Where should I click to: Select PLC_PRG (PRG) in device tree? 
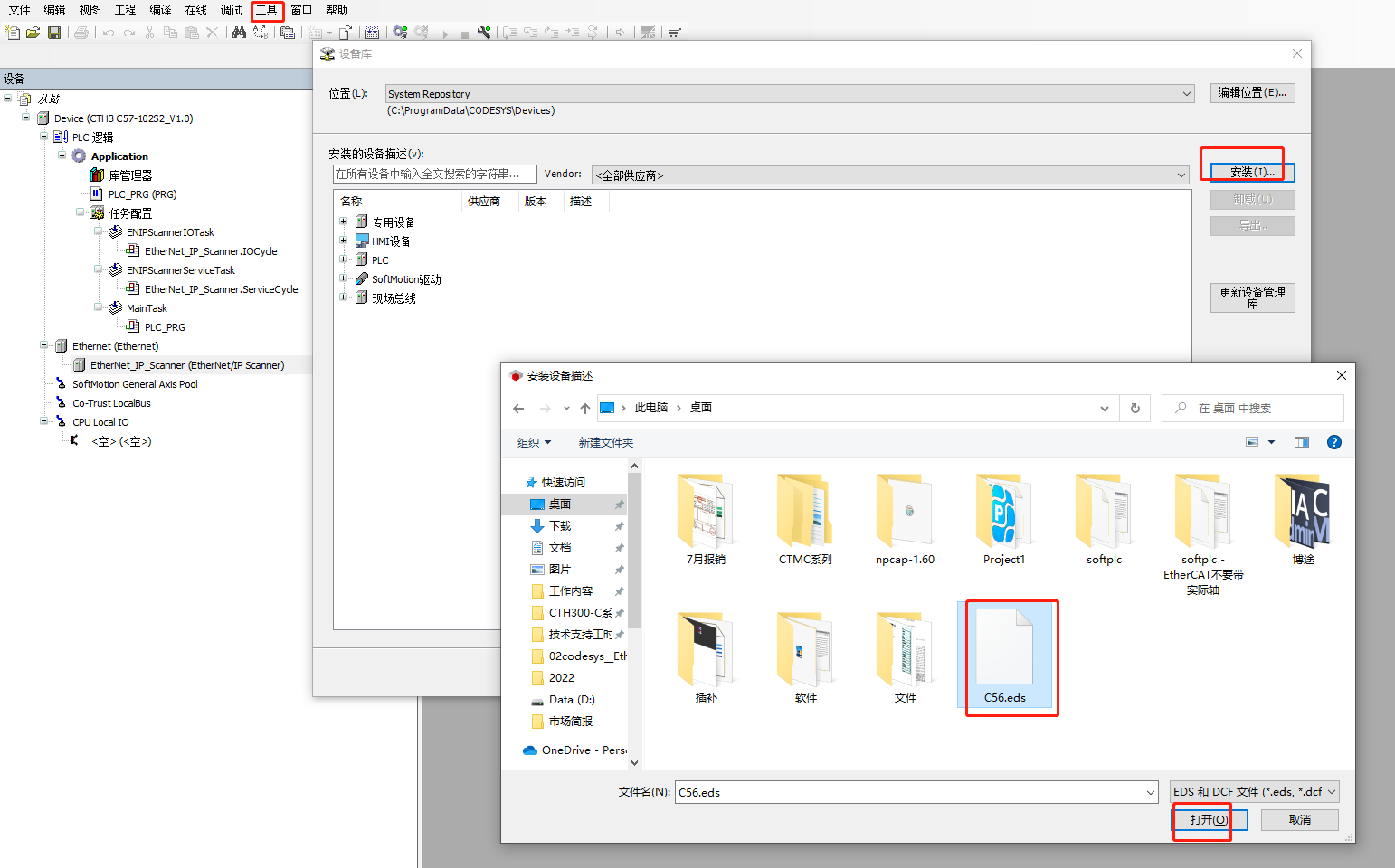pos(142,194)
